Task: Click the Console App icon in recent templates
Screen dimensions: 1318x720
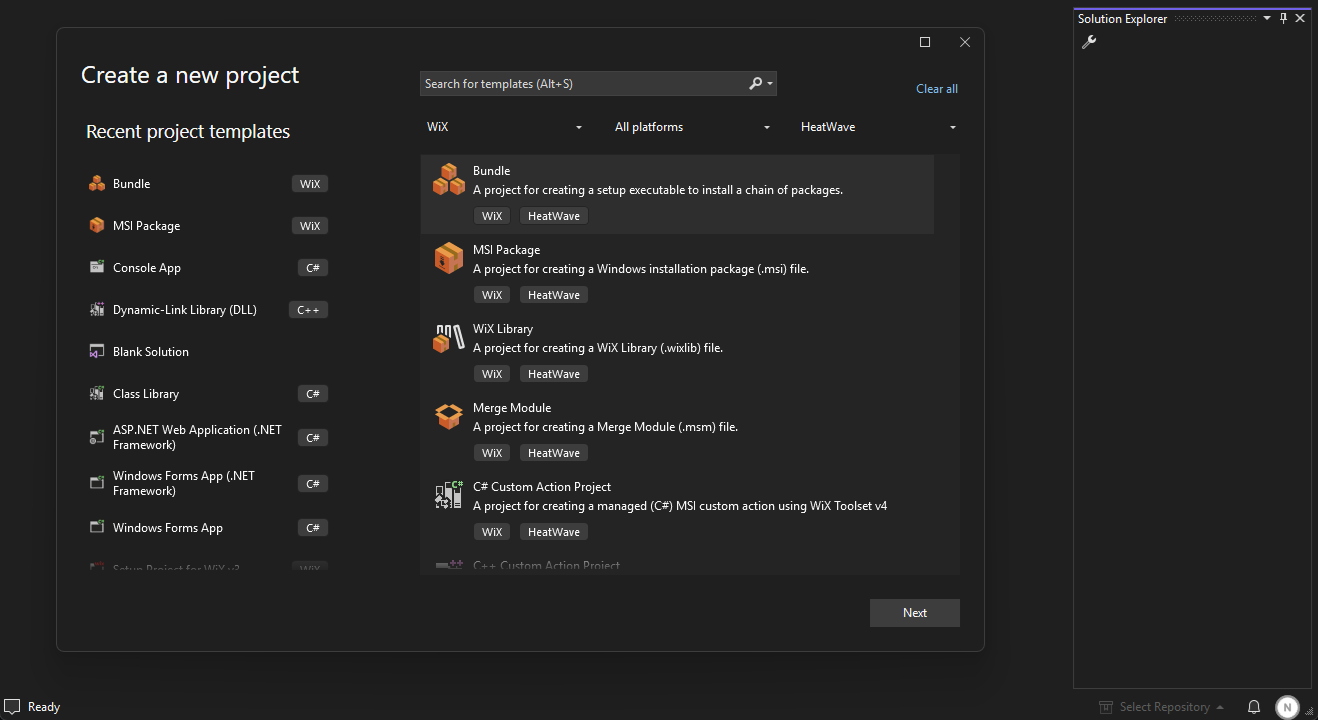Action: [96, 267]
